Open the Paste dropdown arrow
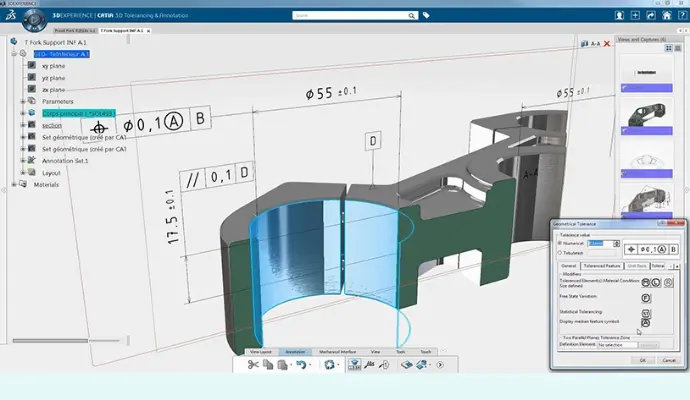 pos(291,365)
